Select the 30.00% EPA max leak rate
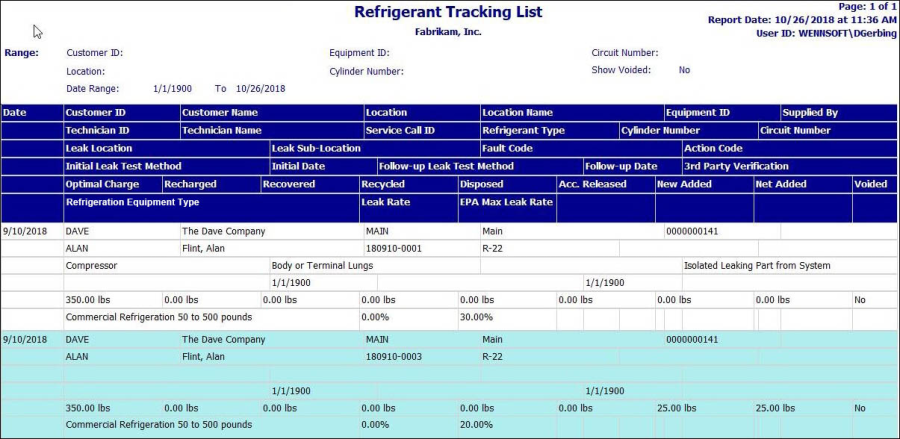This screenshot has height=439, width=900. pos(477,317)
